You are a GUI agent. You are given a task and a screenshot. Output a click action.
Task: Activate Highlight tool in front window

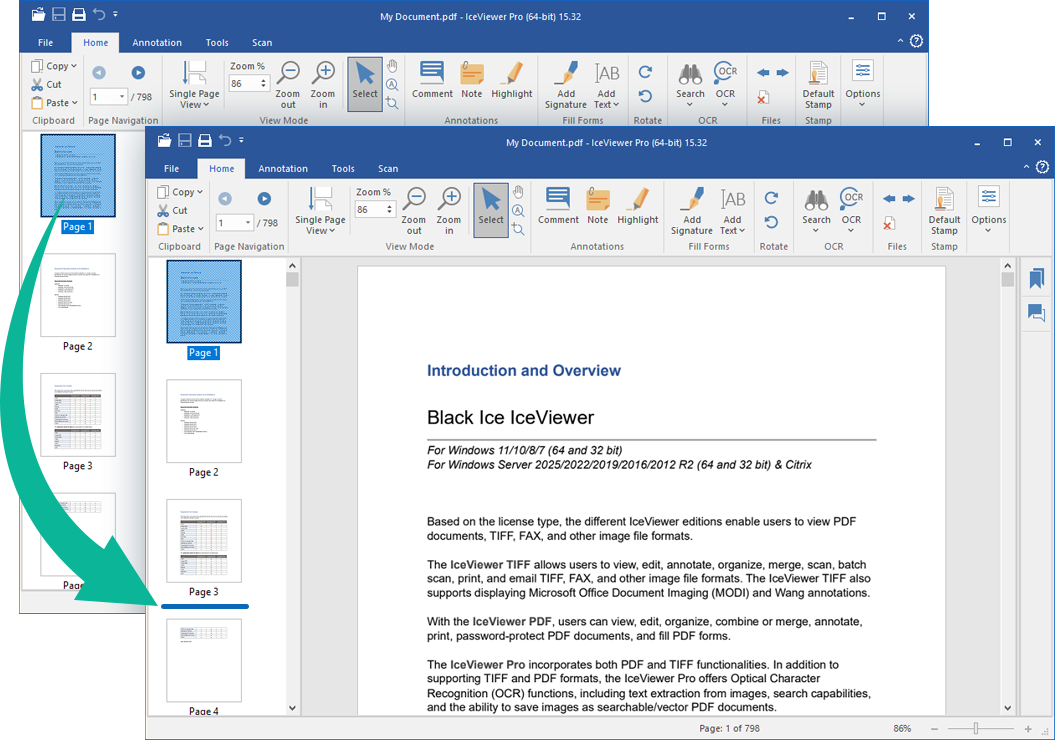click(637, 205)
